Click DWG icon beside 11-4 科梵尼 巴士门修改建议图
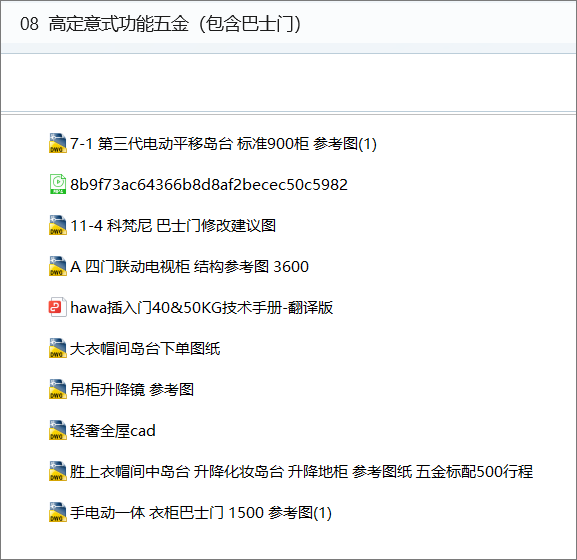Image resolution: width=577 pixels, height=560 pixels. (x=58, y=225)
